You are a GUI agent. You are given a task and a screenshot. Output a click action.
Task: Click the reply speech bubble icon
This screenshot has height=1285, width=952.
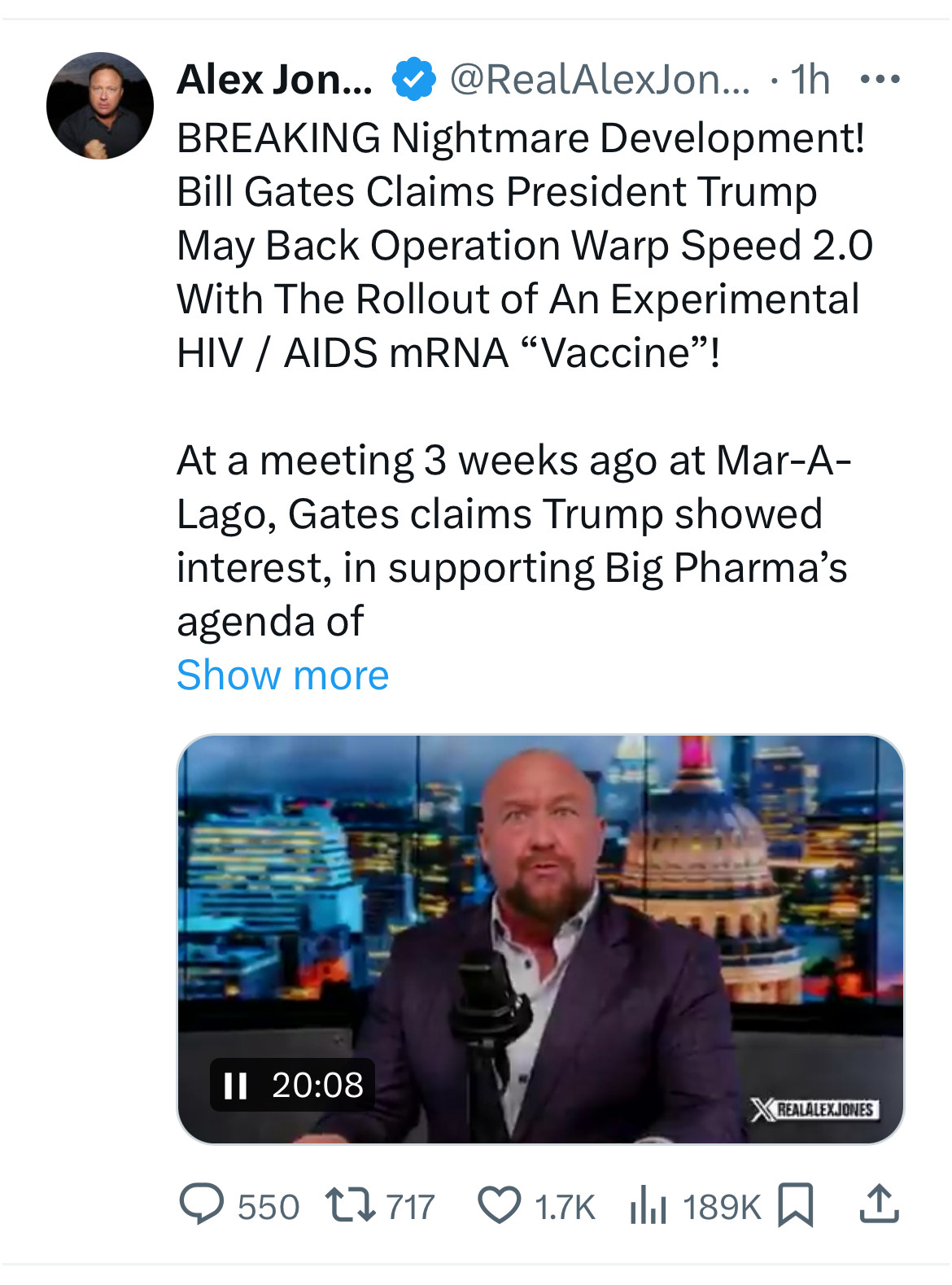(x=201, y=1205)
